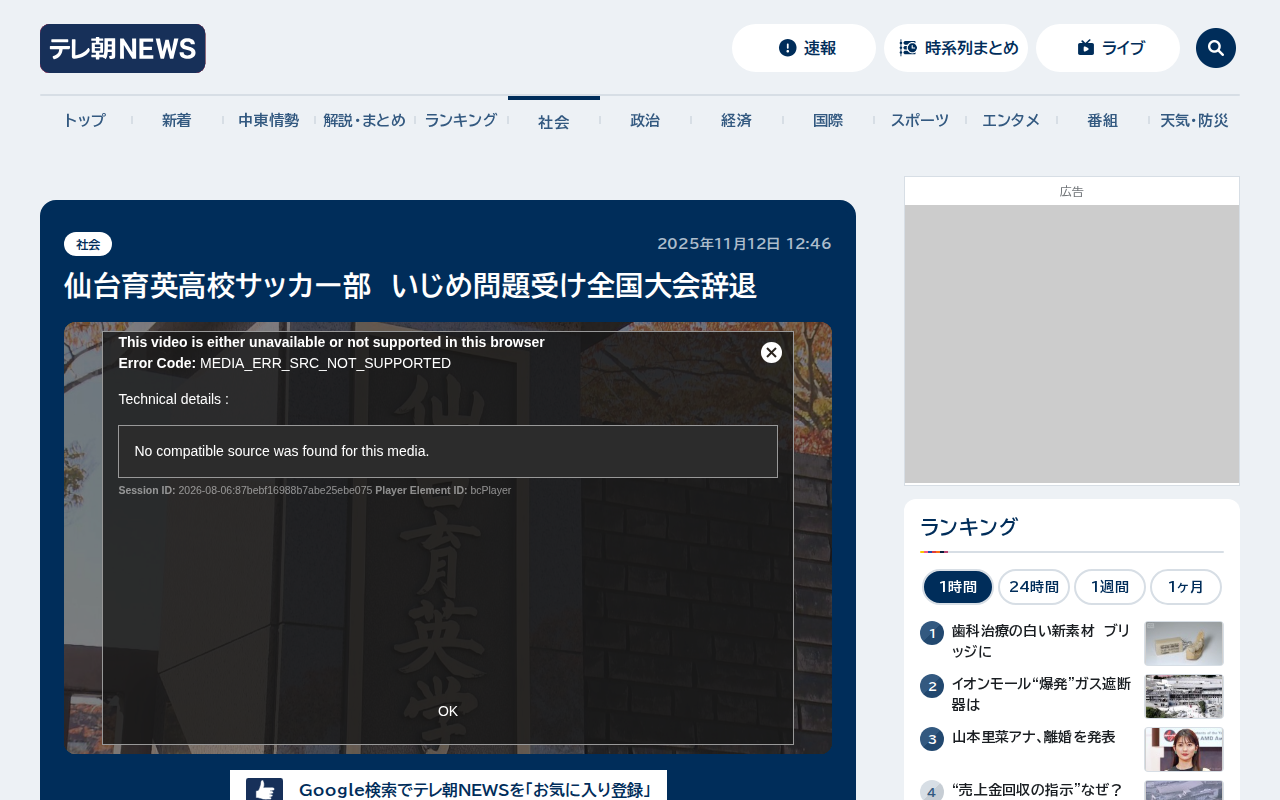Open the 速報 breaking news button
The height and width of the screenshot is (800, 1280).
point(804,48)
